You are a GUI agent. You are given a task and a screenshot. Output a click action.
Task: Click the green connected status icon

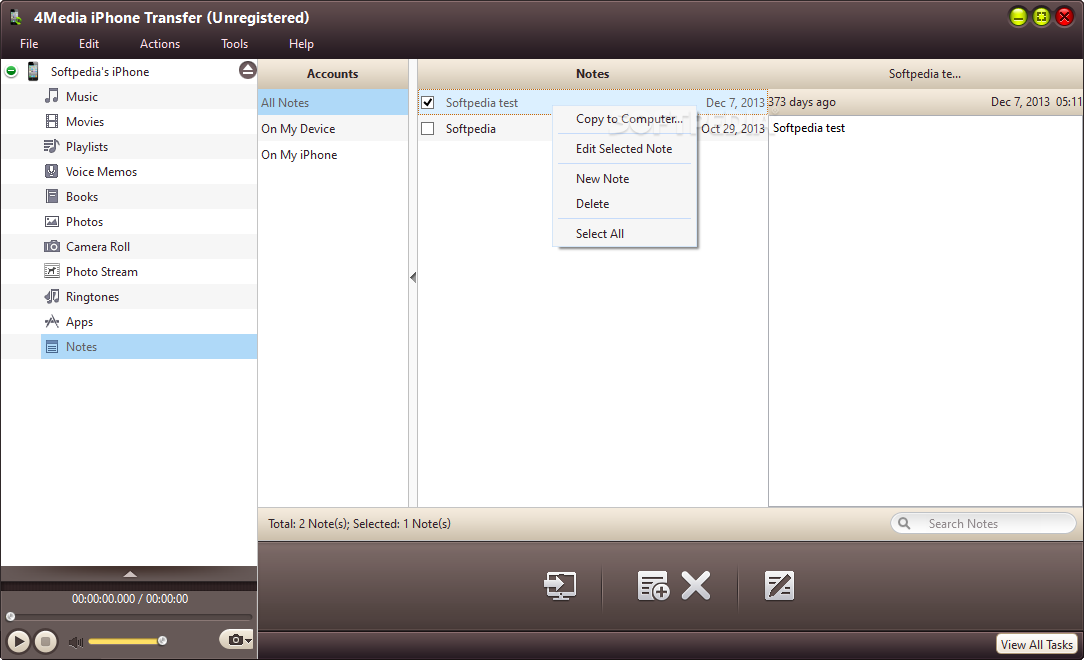(x=11, y=71)
